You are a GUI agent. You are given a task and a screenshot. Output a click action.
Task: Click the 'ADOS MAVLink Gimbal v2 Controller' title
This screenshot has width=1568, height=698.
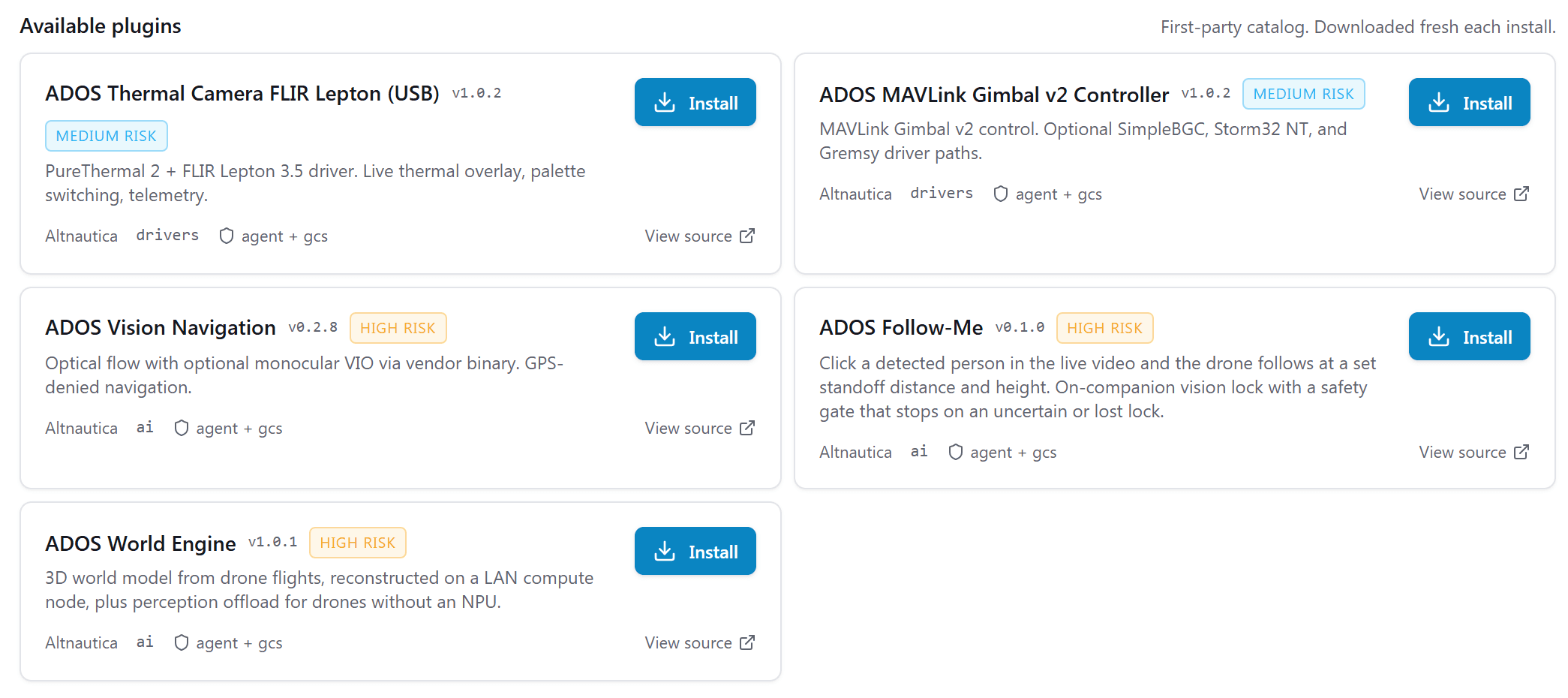click(x=994, y=95)
